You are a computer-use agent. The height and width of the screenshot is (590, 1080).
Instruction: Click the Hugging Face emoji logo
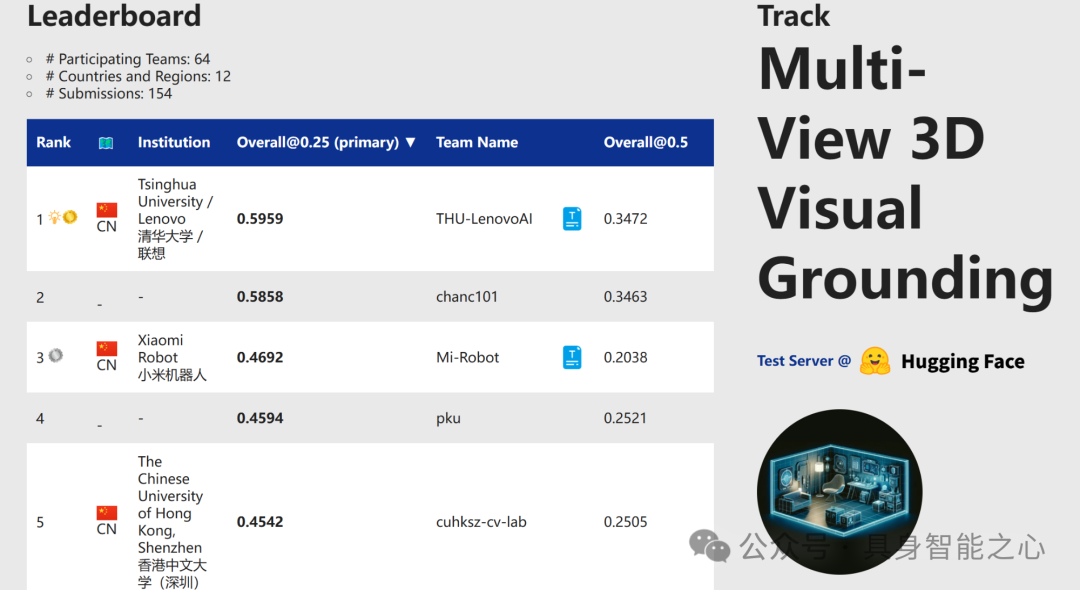875,361
